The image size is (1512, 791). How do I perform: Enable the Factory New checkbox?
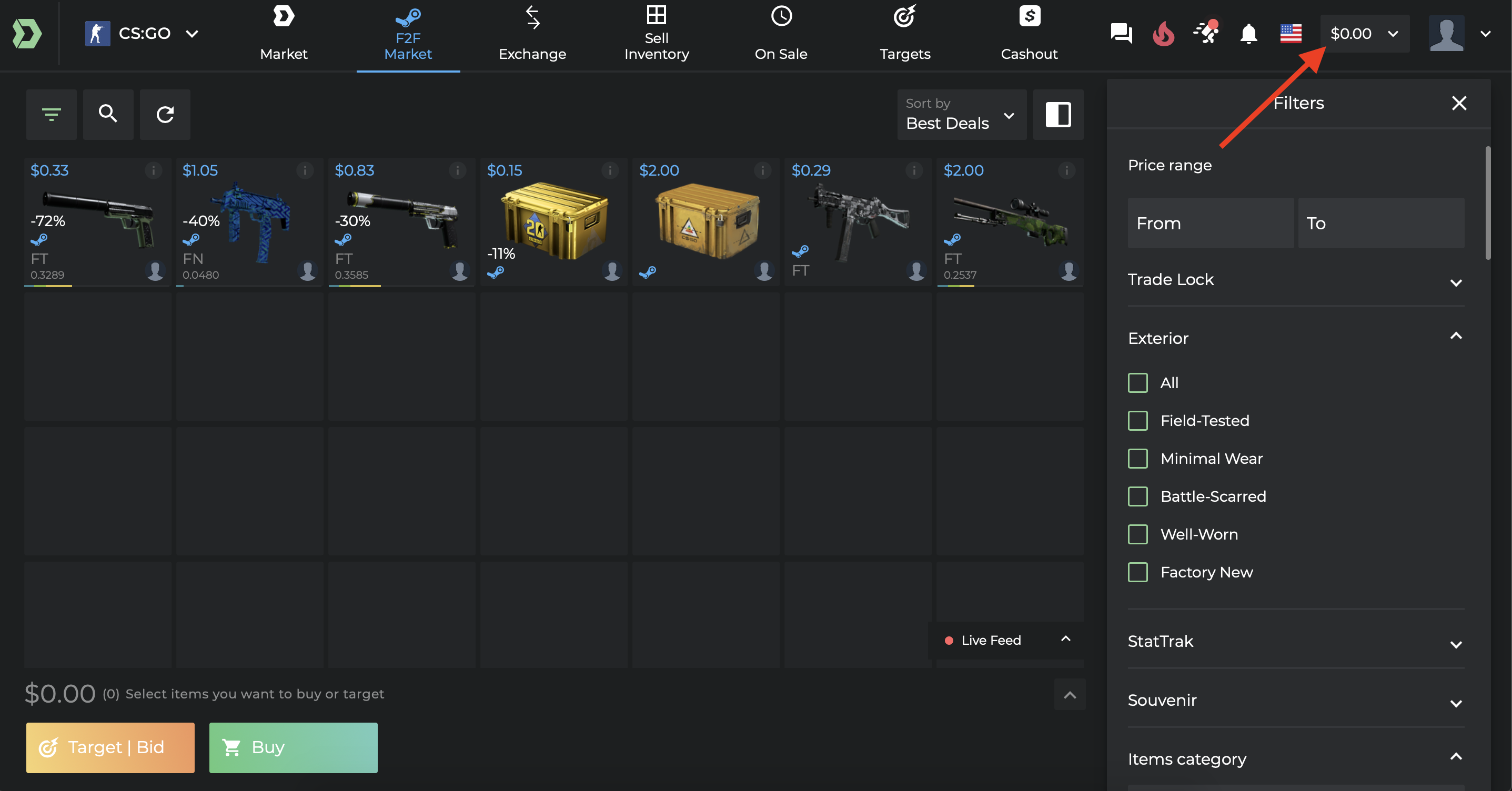1137,572
